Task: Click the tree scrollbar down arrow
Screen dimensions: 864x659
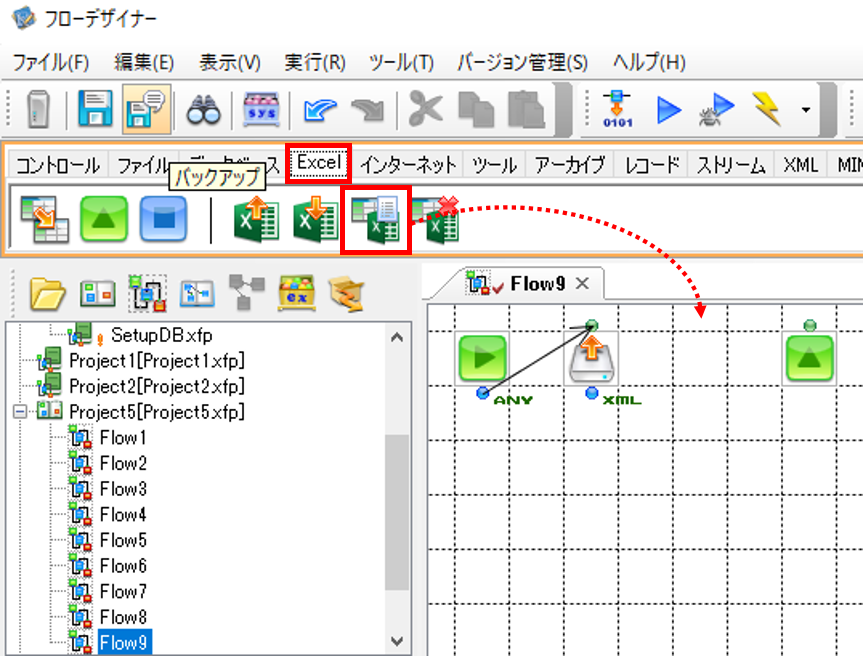Action: pyautogui.click(x=397, y=641)
